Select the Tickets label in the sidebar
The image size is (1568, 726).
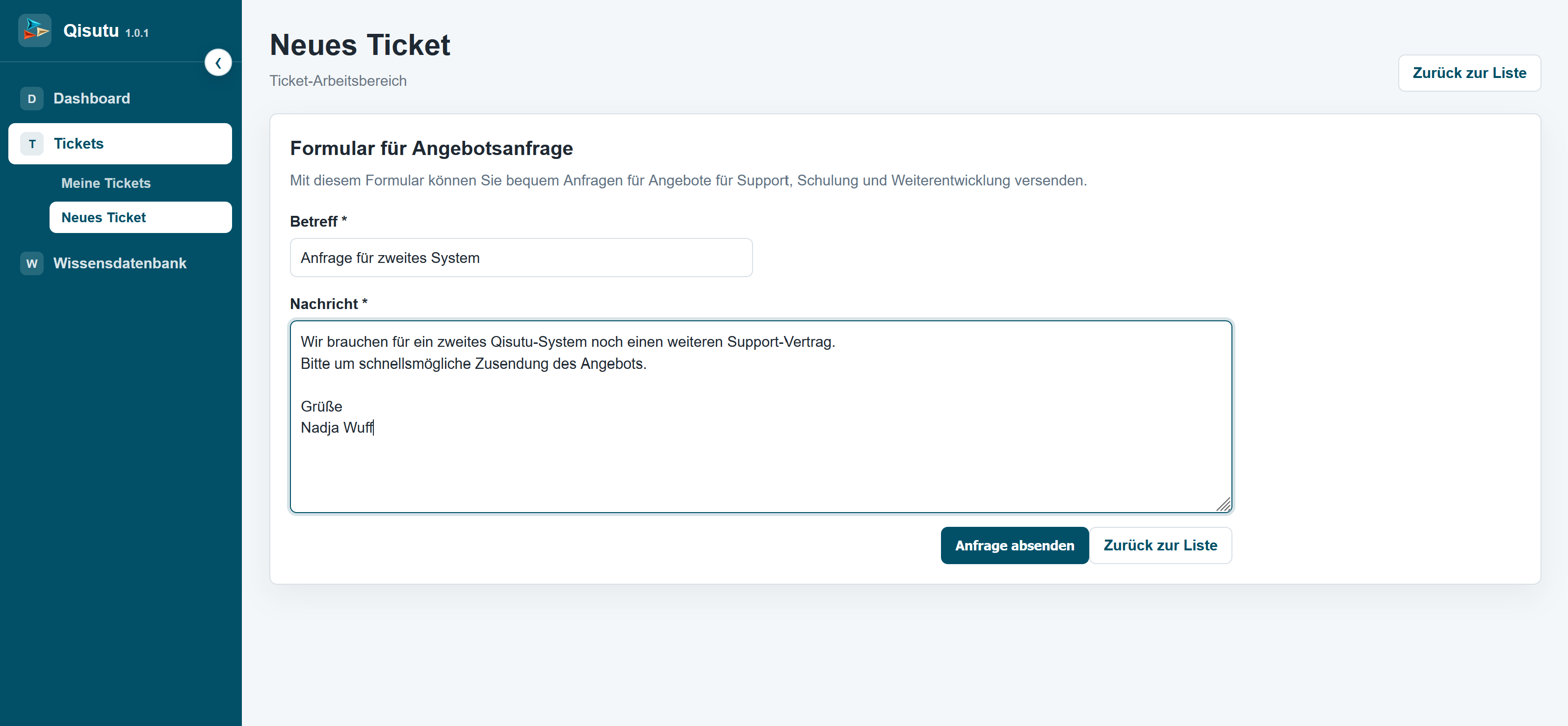[x=78, y=144]
